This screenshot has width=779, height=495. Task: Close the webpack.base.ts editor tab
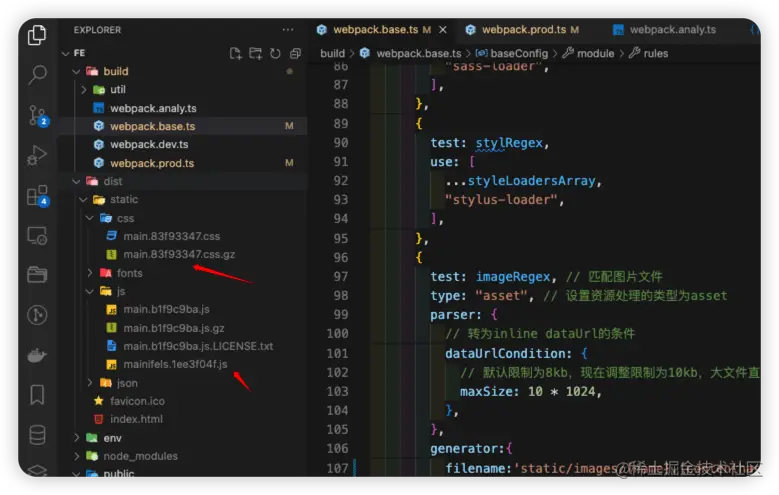(x=443, y=30)
